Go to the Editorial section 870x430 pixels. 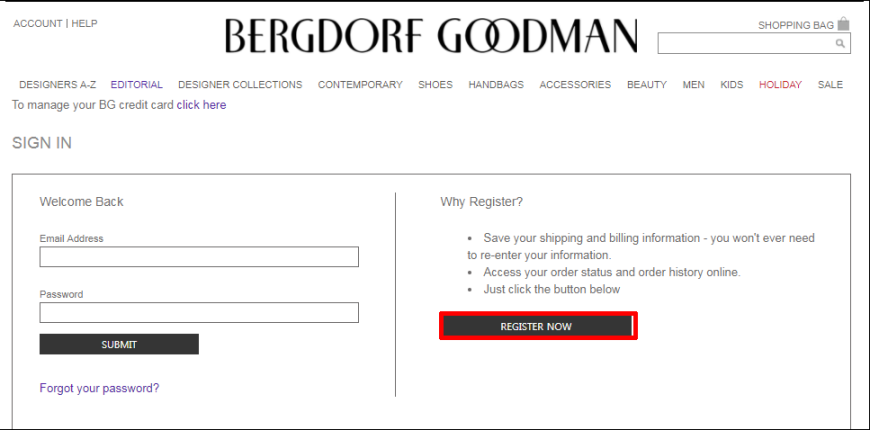[x=136, y=85]
